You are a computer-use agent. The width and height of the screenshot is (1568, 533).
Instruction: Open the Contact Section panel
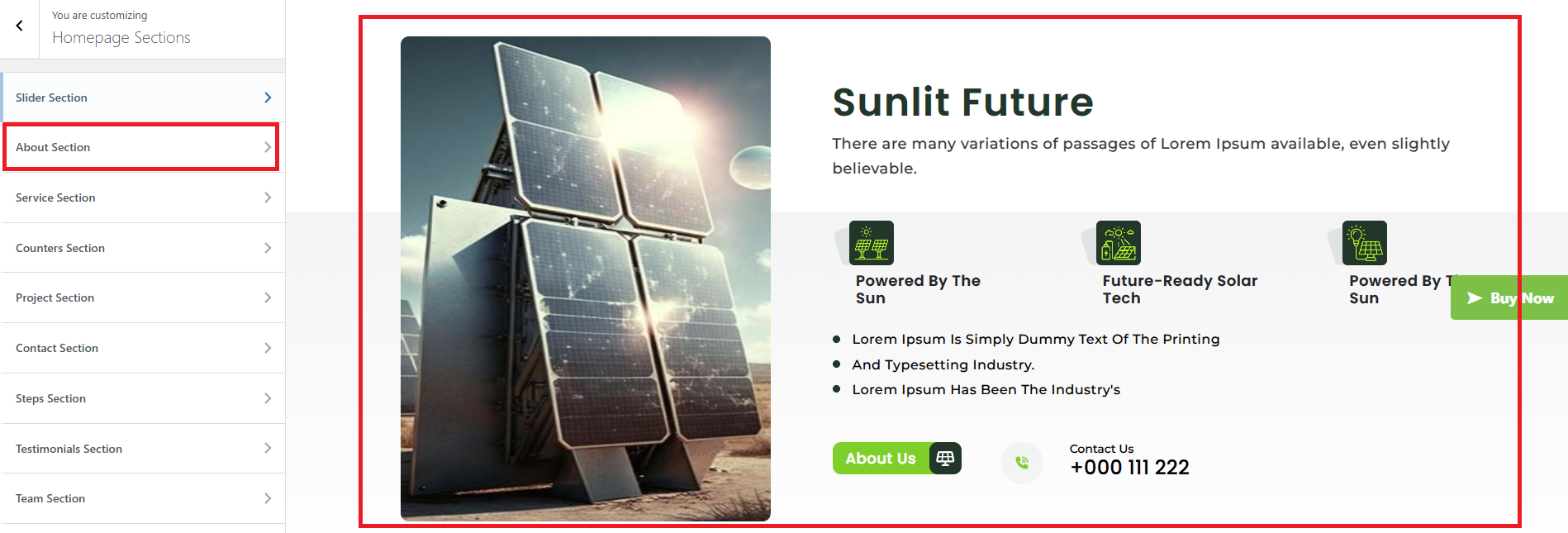click(x=143, y=348)
